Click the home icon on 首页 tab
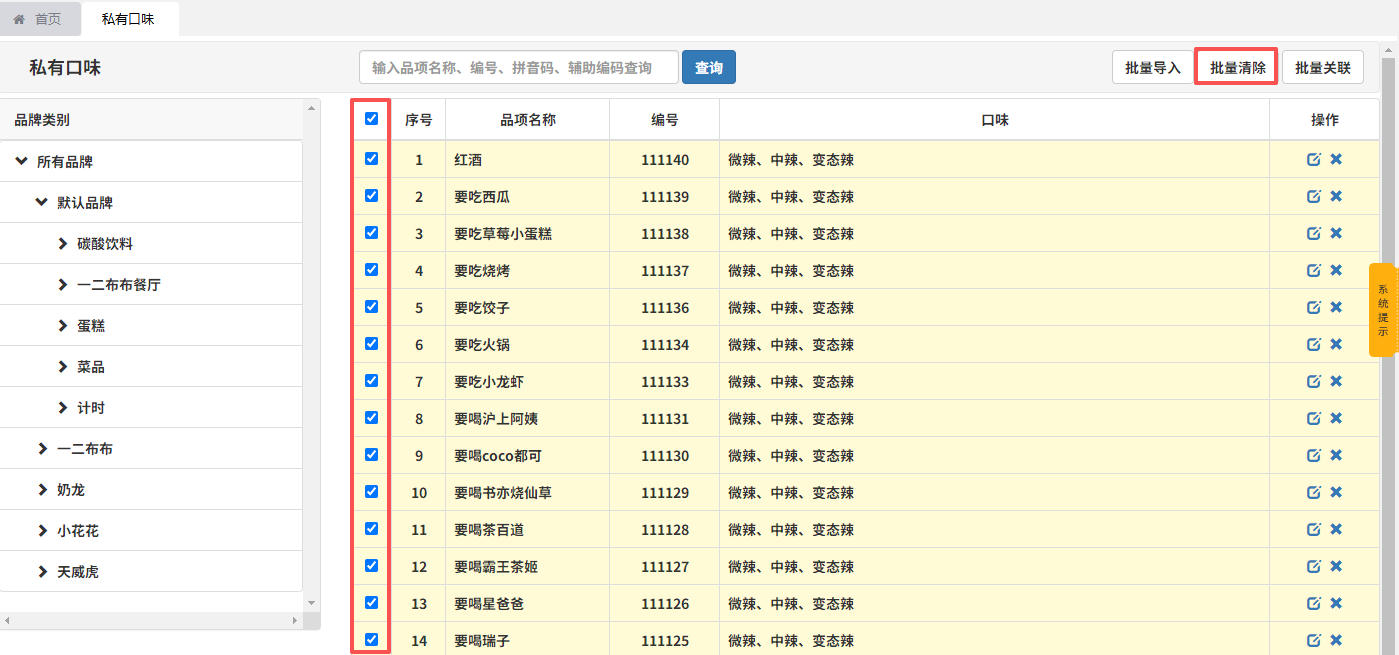Viewport: 1399px width, 655px height. point(19,19)
